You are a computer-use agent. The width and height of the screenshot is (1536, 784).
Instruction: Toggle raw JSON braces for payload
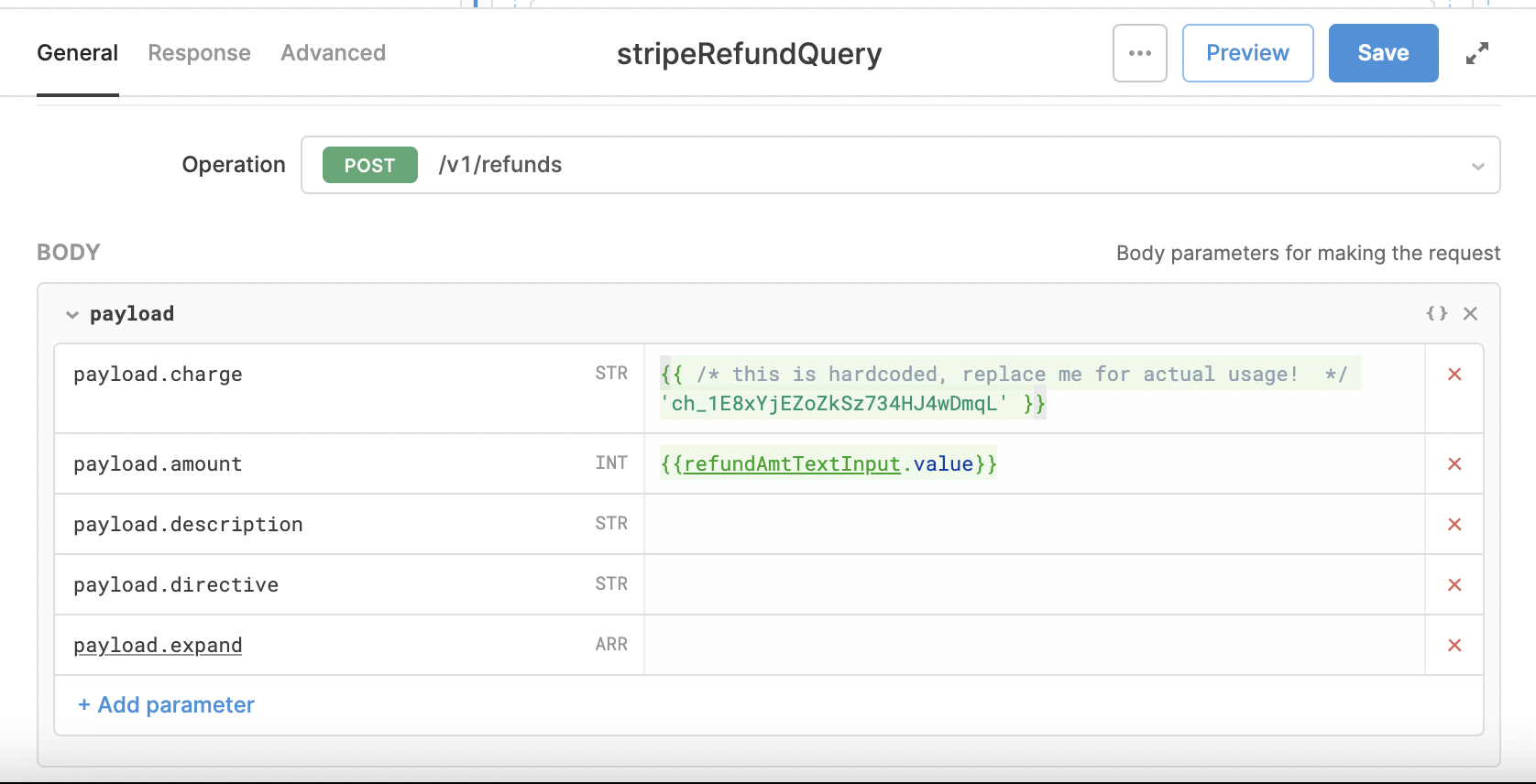[x=1436, y=313]
